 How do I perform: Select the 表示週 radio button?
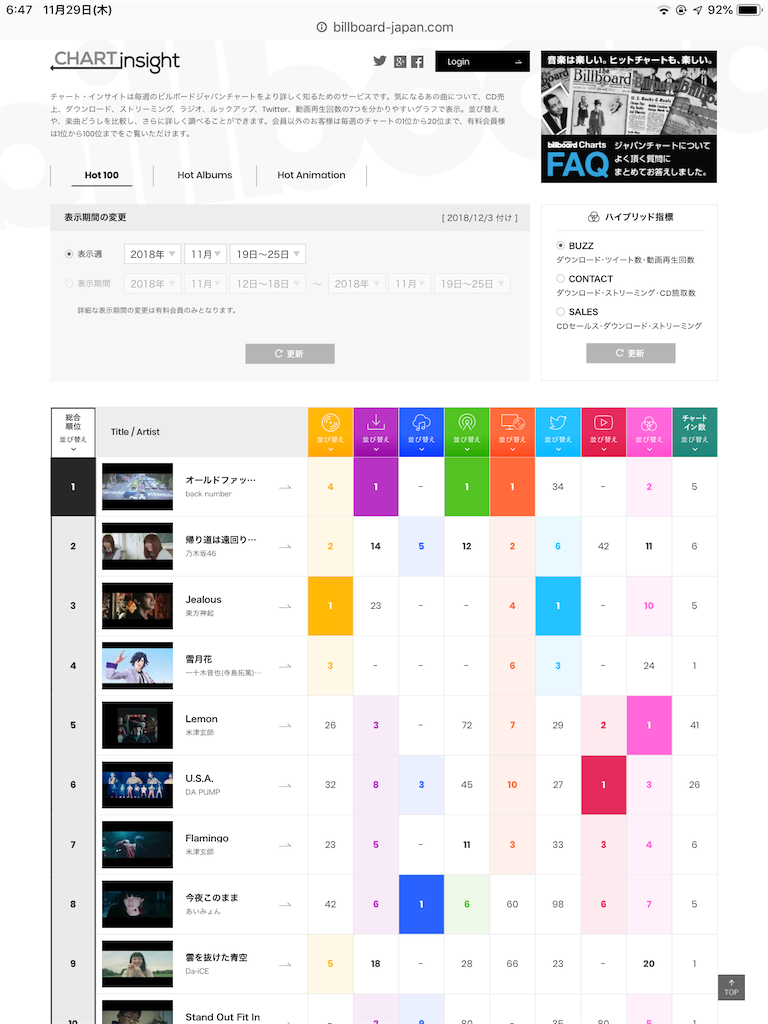[69, 254]
